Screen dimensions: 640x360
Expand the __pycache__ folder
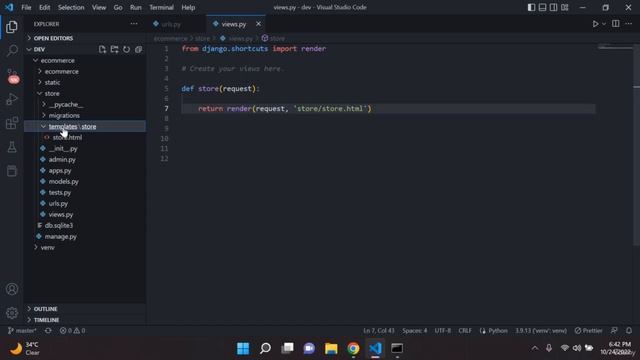coord(85,104)
